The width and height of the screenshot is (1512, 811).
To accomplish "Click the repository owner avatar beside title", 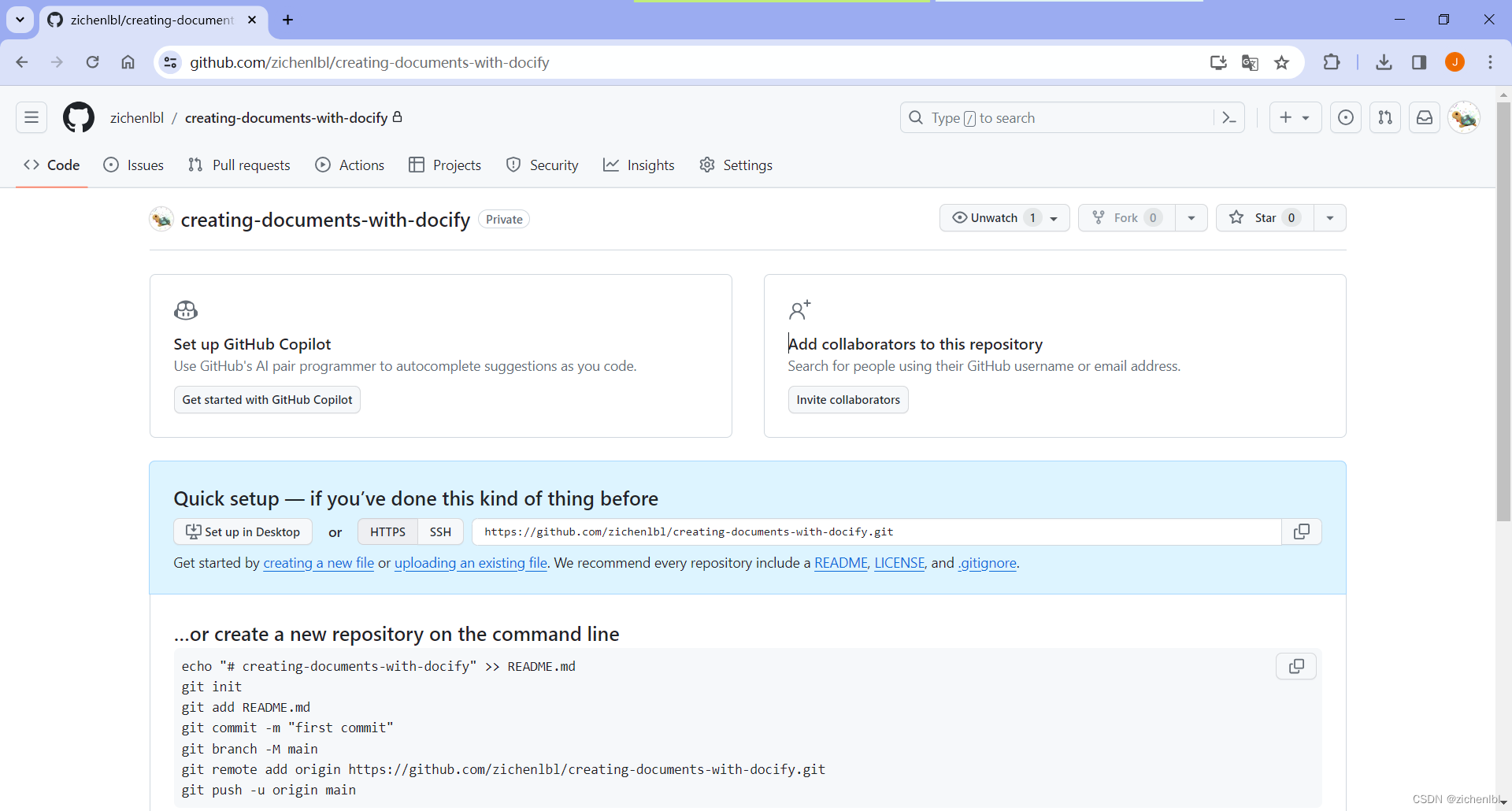I will (x=161, y=220).
